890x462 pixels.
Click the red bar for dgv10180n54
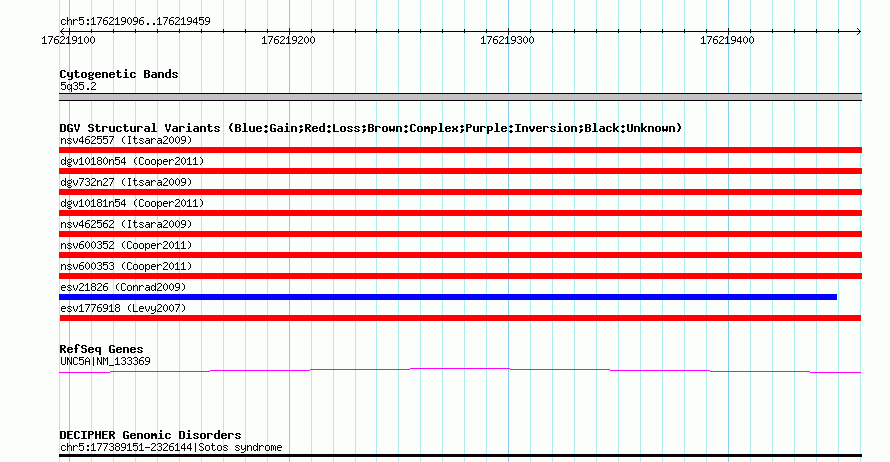click(x=460, y=171)
